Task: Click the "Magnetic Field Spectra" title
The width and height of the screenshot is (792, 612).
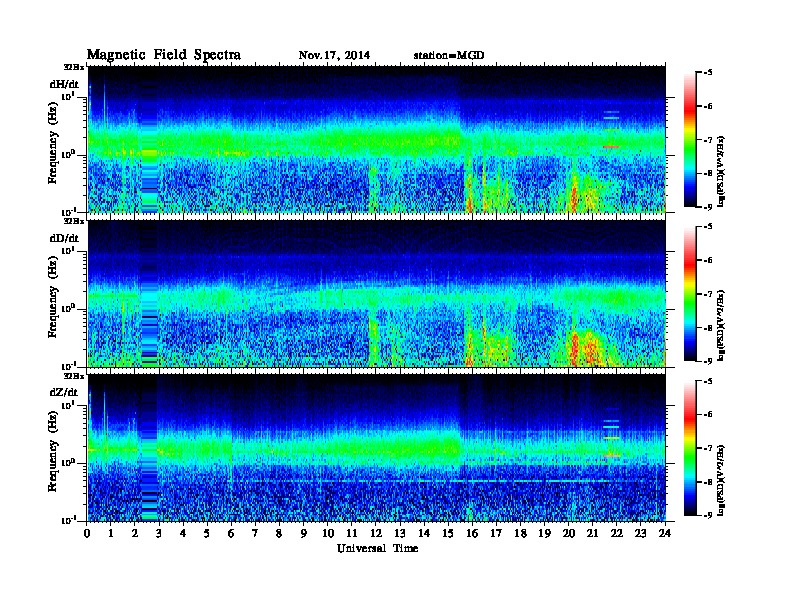Action: click(164, 55)
